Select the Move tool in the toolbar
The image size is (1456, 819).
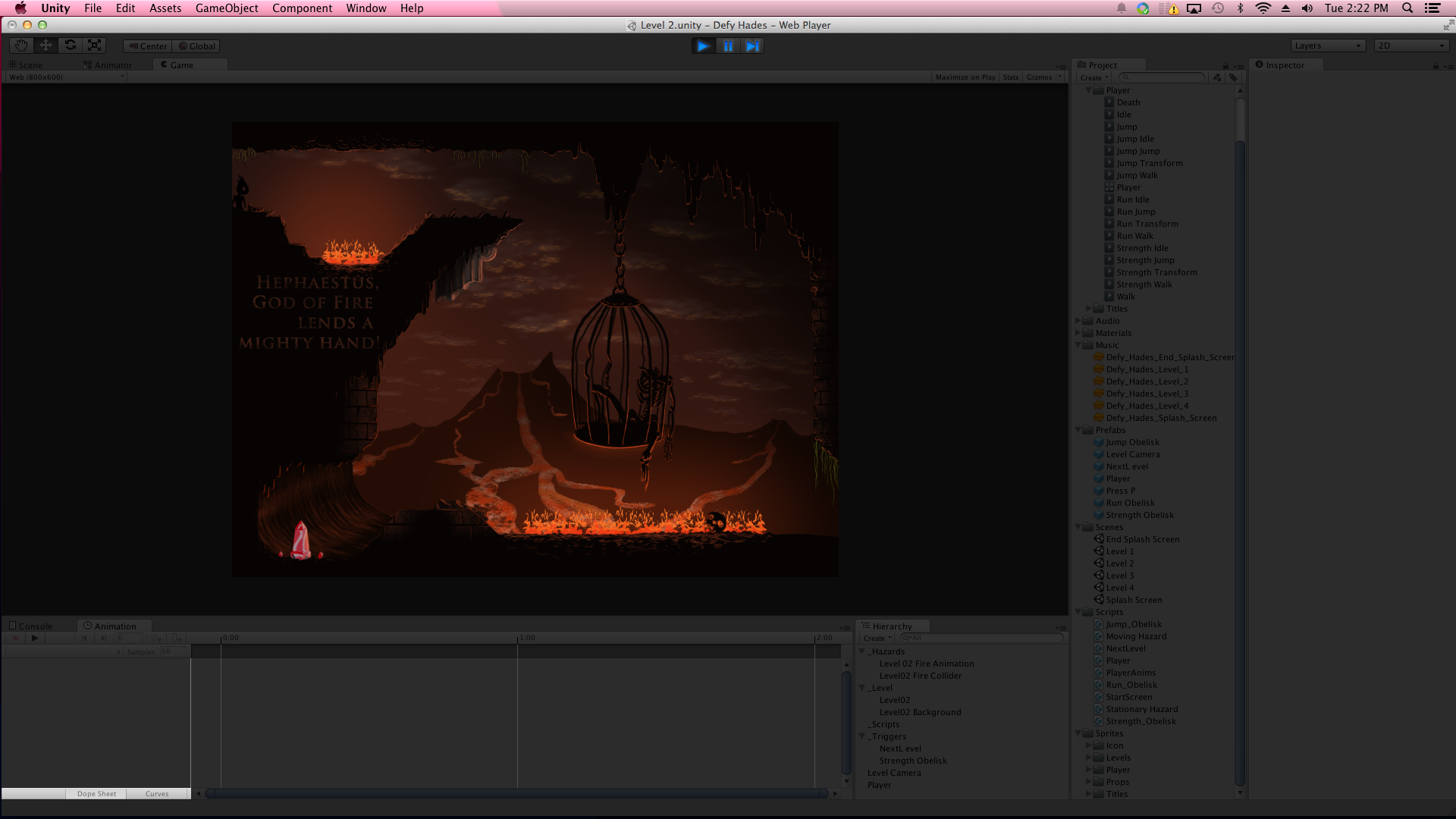[x=45, y=45]
